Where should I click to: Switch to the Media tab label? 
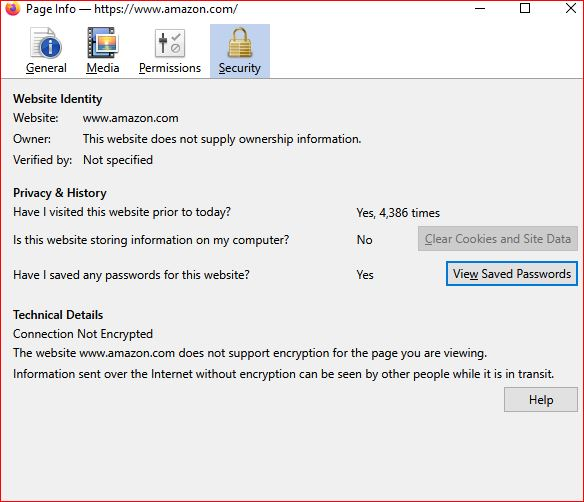click(103, 68)
